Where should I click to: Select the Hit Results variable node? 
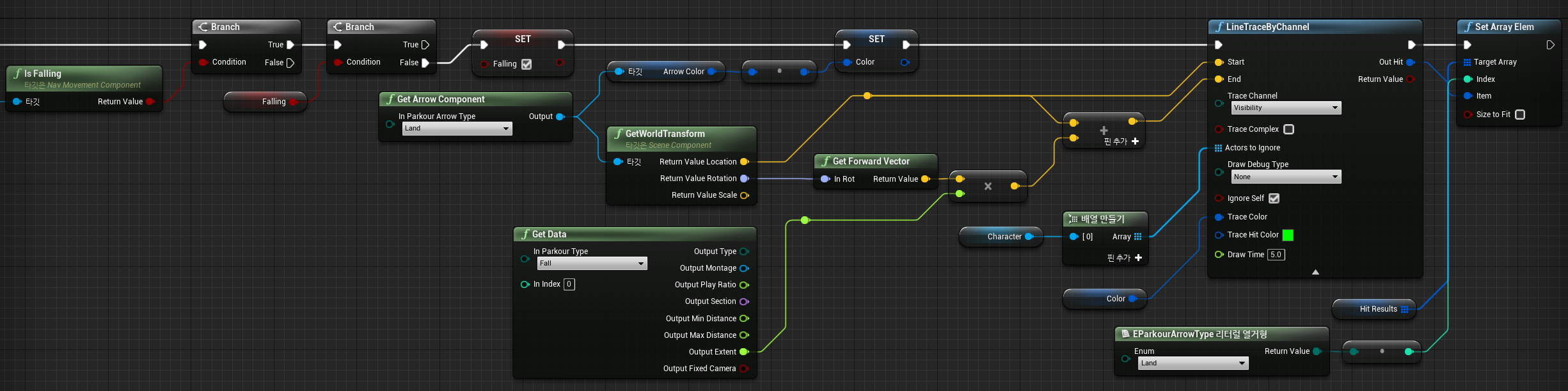point(1374,309)
